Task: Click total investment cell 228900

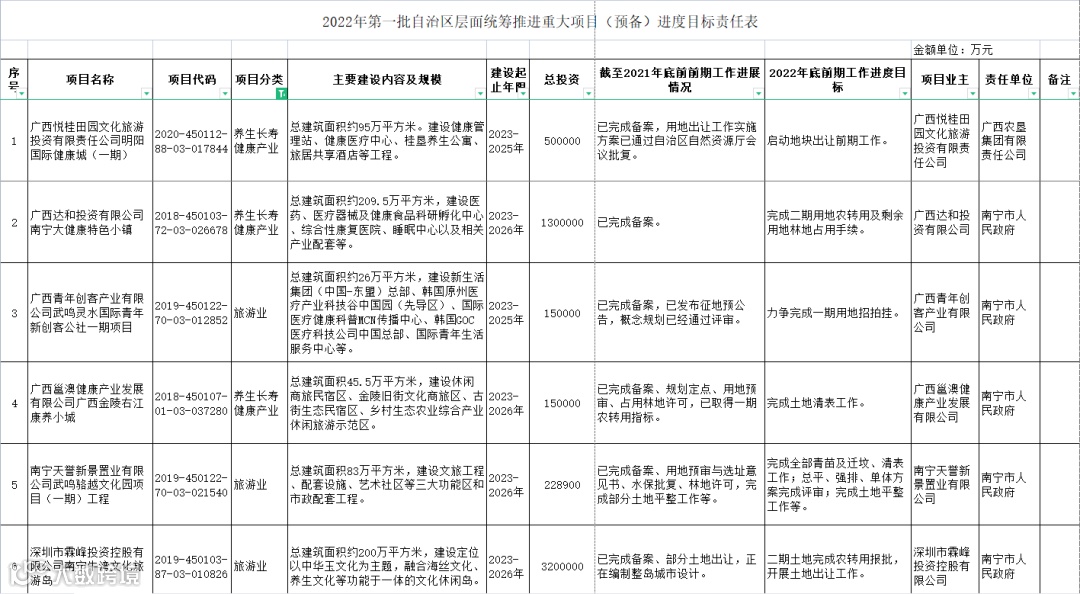Action: pos(562,484)
